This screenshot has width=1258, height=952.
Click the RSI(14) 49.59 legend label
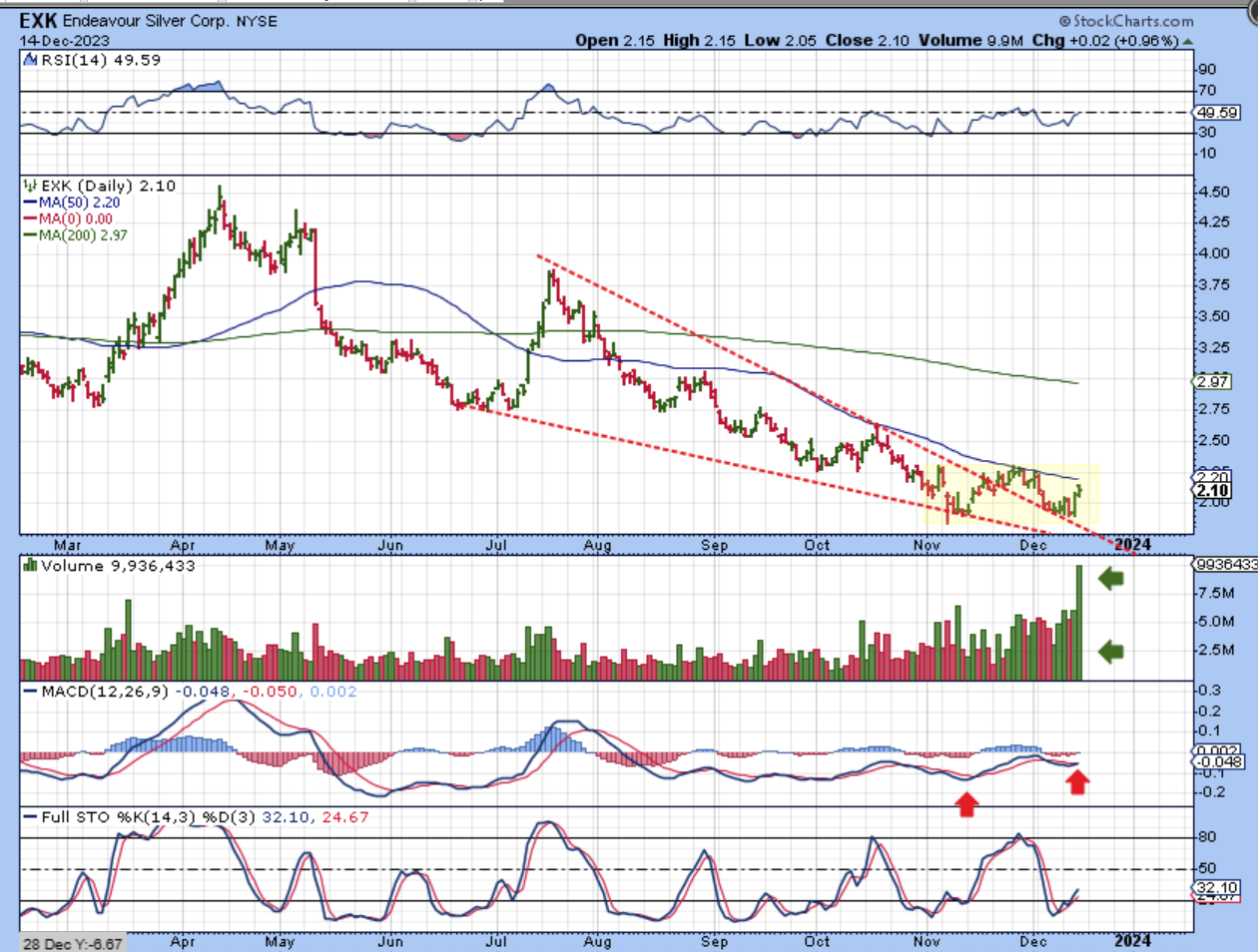point(101,60)
